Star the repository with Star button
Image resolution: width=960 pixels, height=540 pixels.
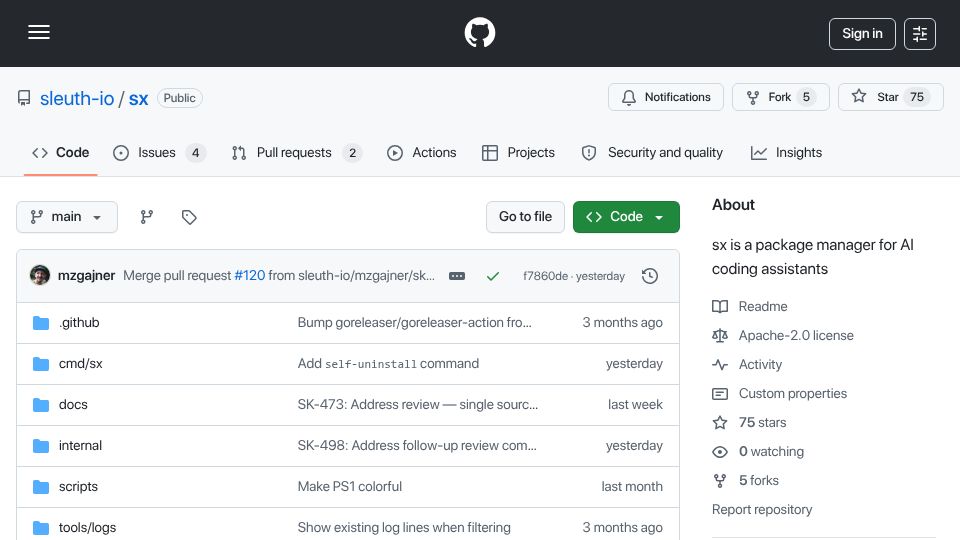[890, 97]
